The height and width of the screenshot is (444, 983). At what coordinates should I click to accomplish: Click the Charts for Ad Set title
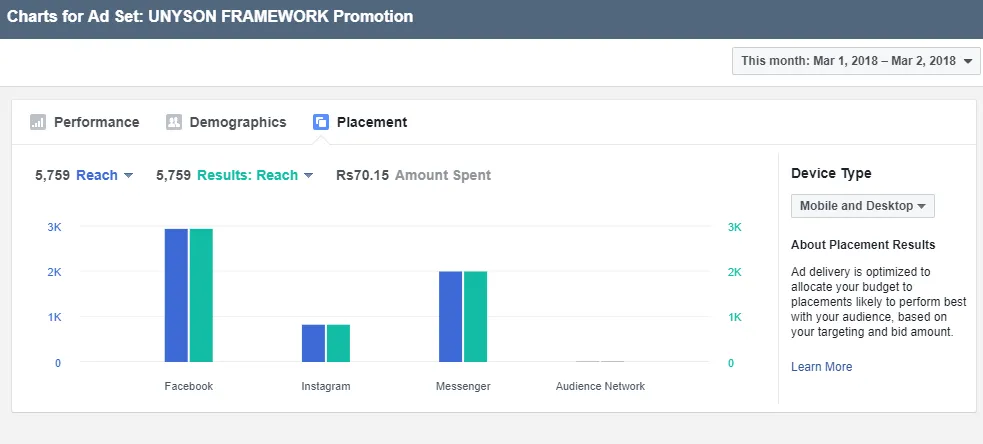tap(210, 16)
